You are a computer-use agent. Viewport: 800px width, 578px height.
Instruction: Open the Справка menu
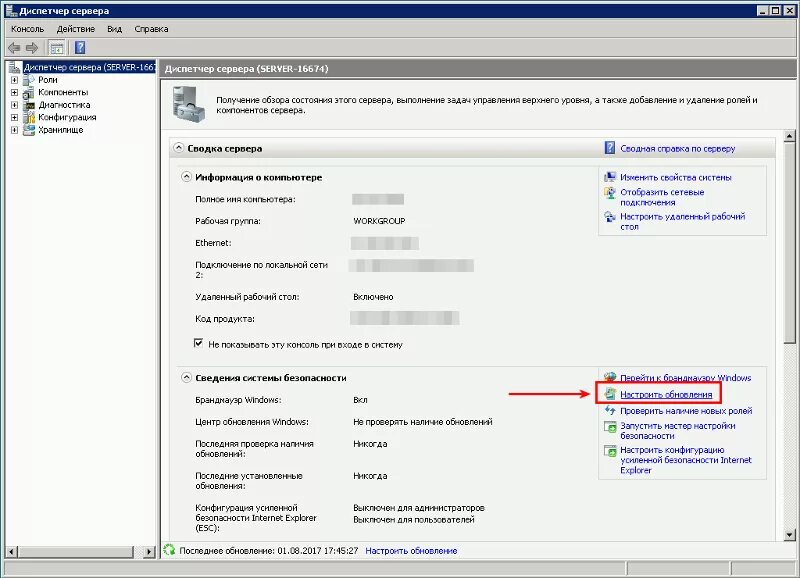click(x=151, y=29)
